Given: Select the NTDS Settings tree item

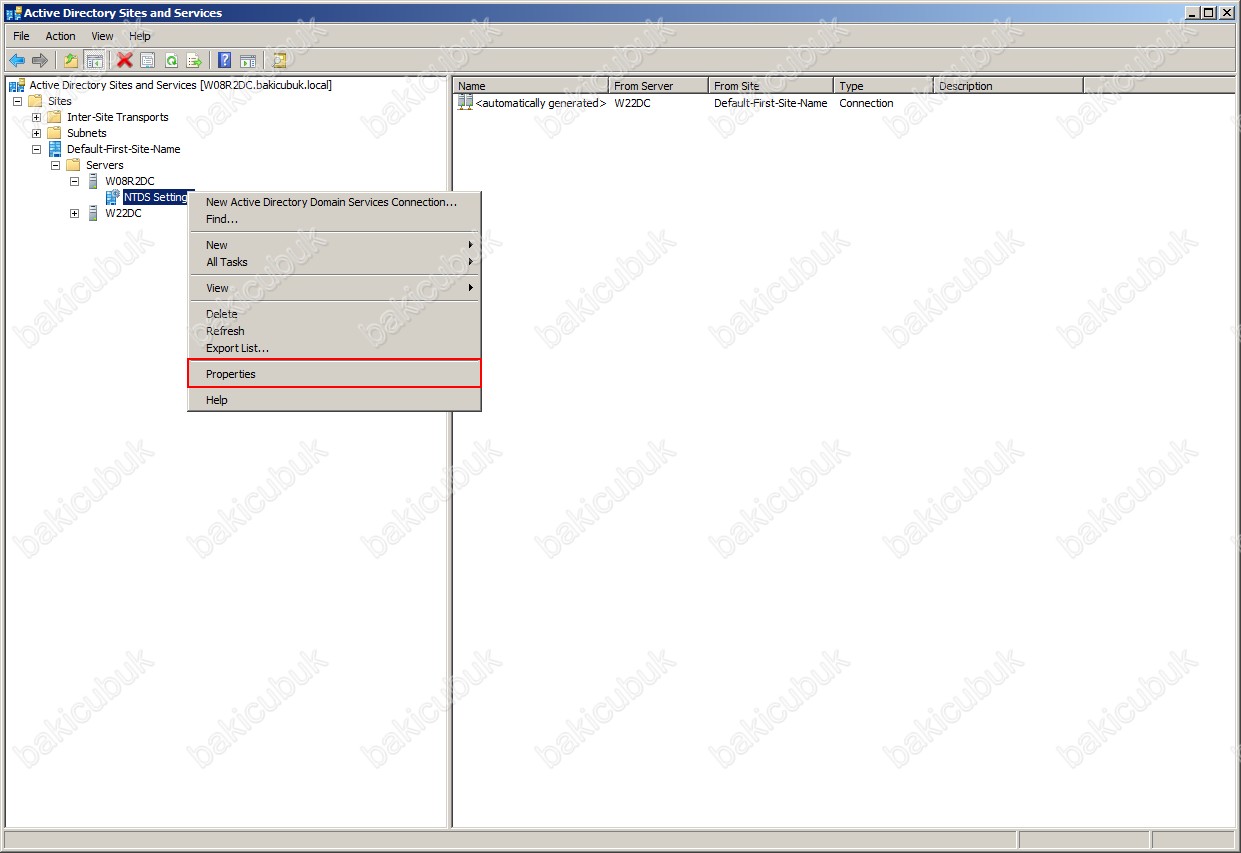Looking at the screenshot, I should 155,197.
